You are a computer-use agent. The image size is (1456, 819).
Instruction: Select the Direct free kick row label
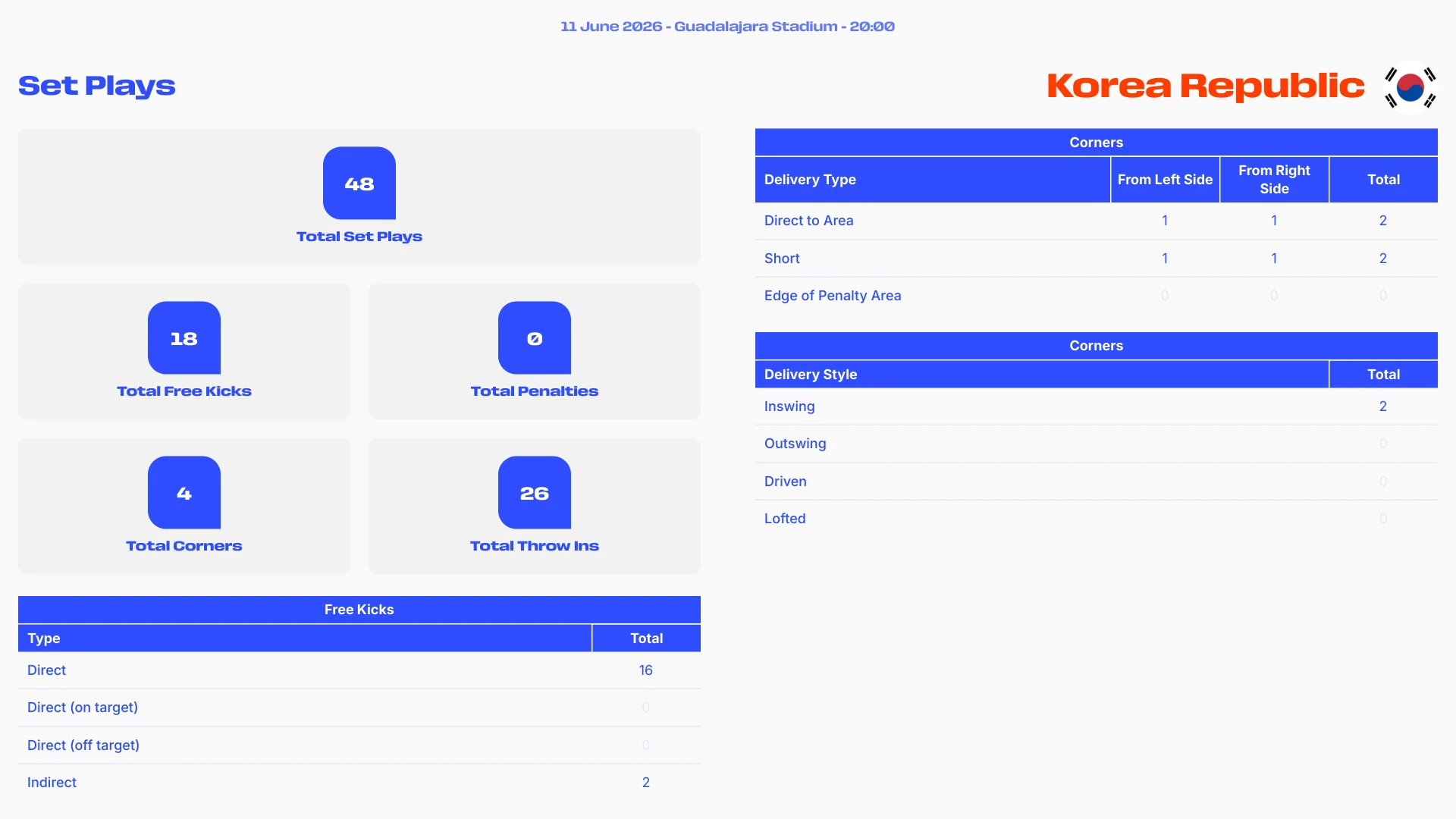[47, 670]
